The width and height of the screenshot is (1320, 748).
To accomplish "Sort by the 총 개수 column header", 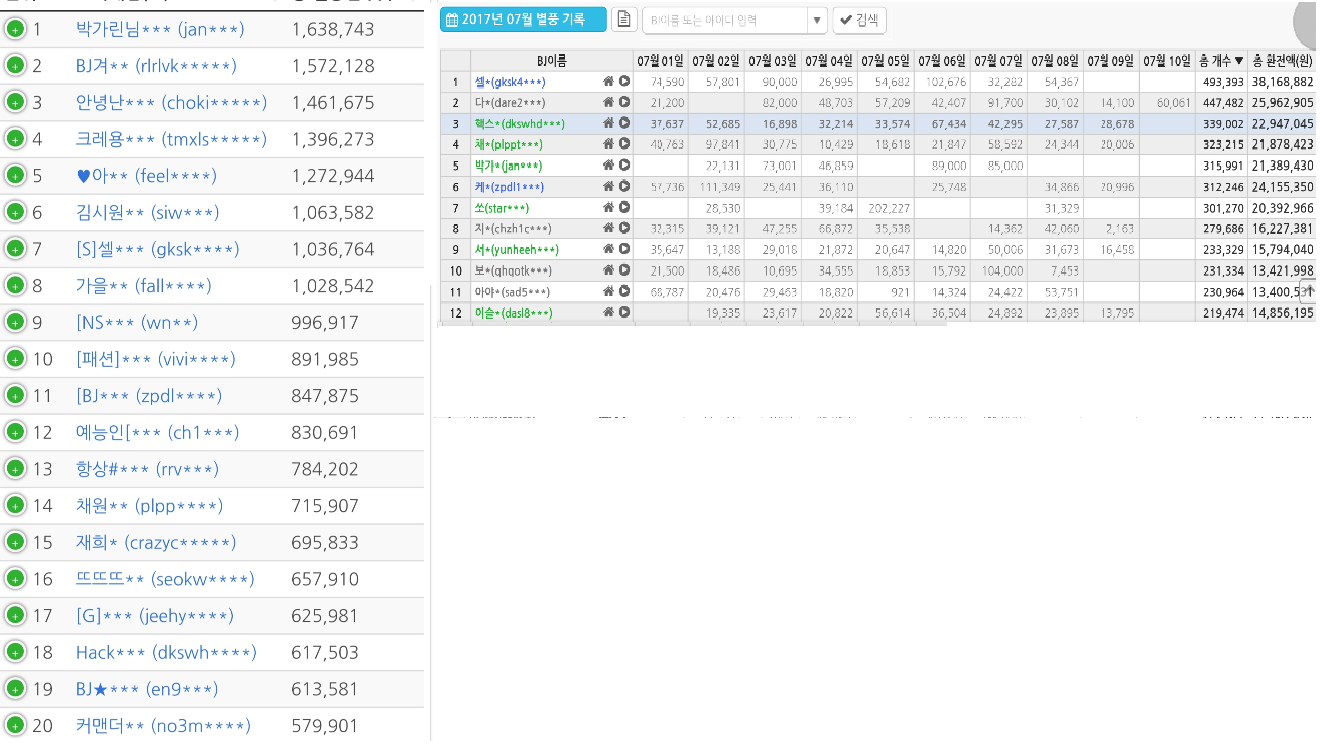I will click(x=1220, y=61).
